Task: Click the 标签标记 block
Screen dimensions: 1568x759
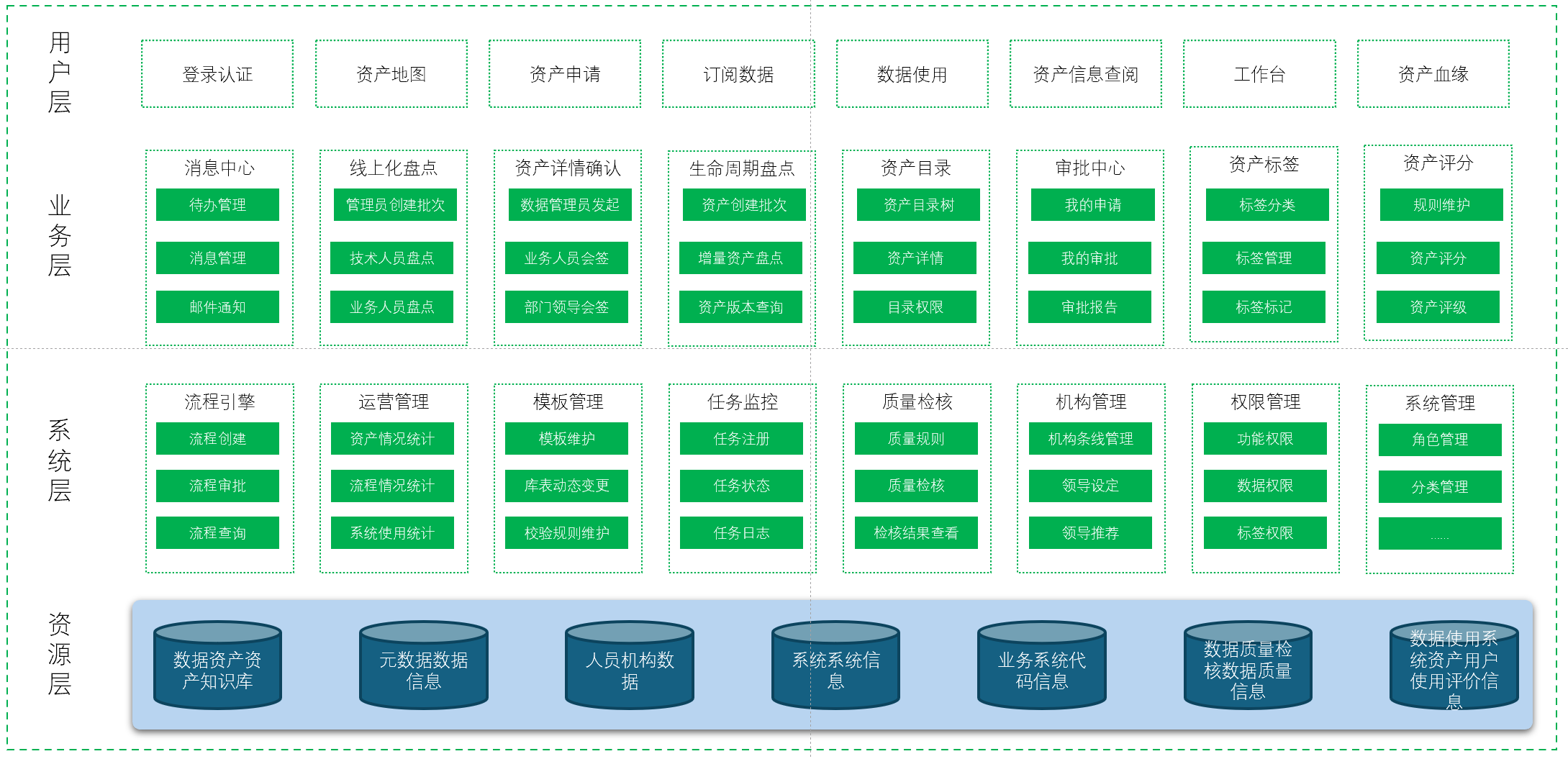Action: [x=1264, y=307]
